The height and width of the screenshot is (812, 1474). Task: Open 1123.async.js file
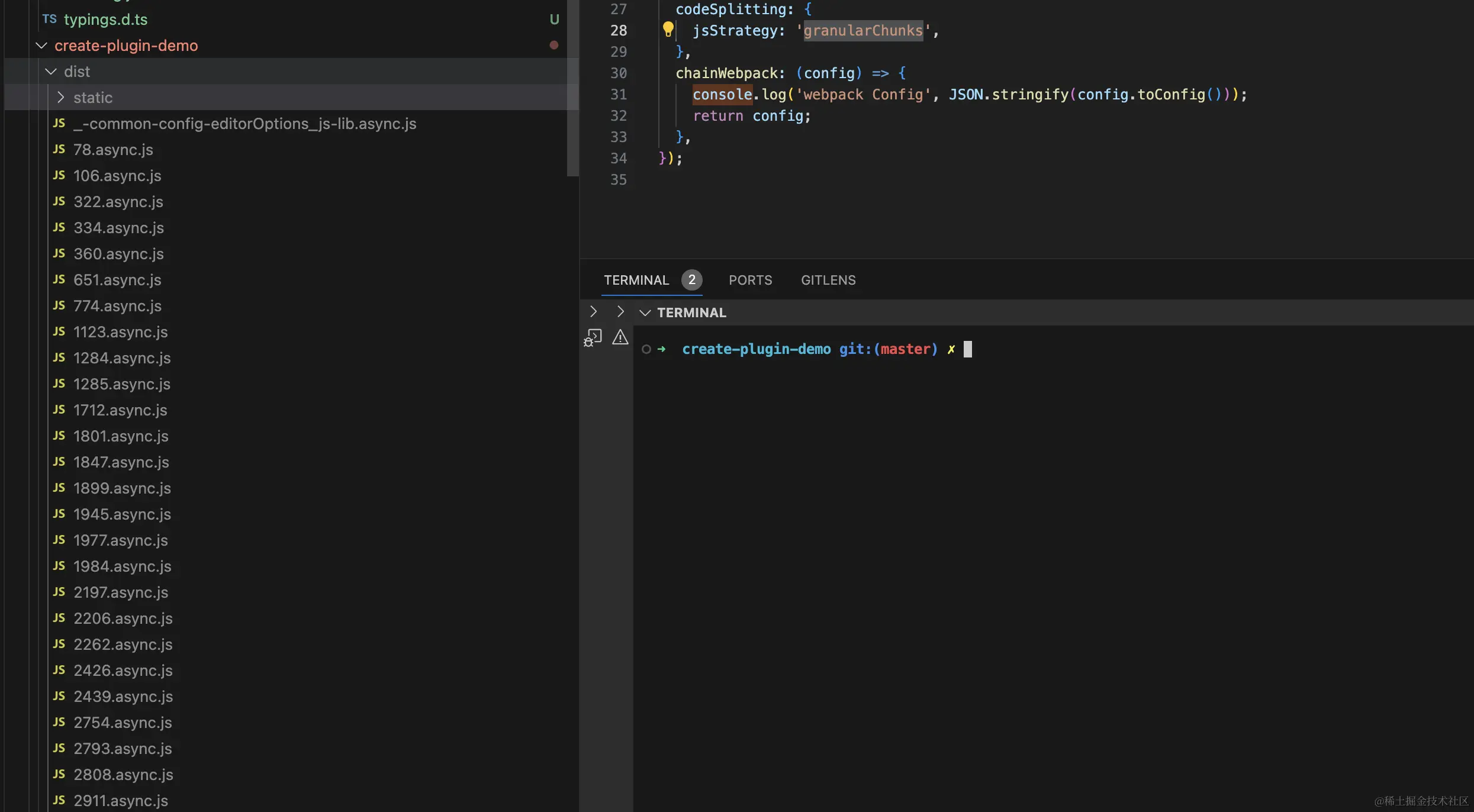click(x=121, y=332)
